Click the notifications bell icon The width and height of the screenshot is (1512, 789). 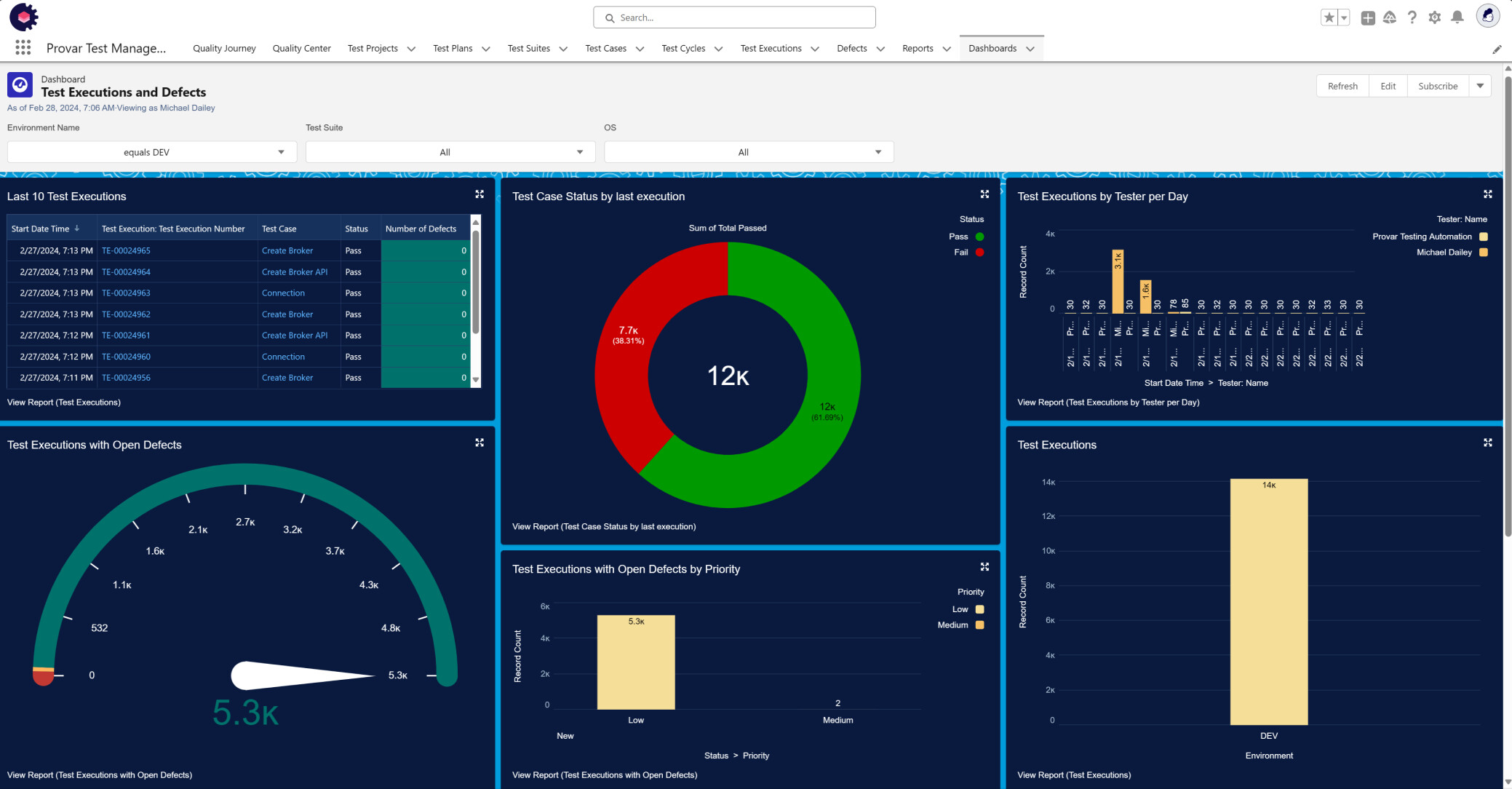tap(1457, 17)
